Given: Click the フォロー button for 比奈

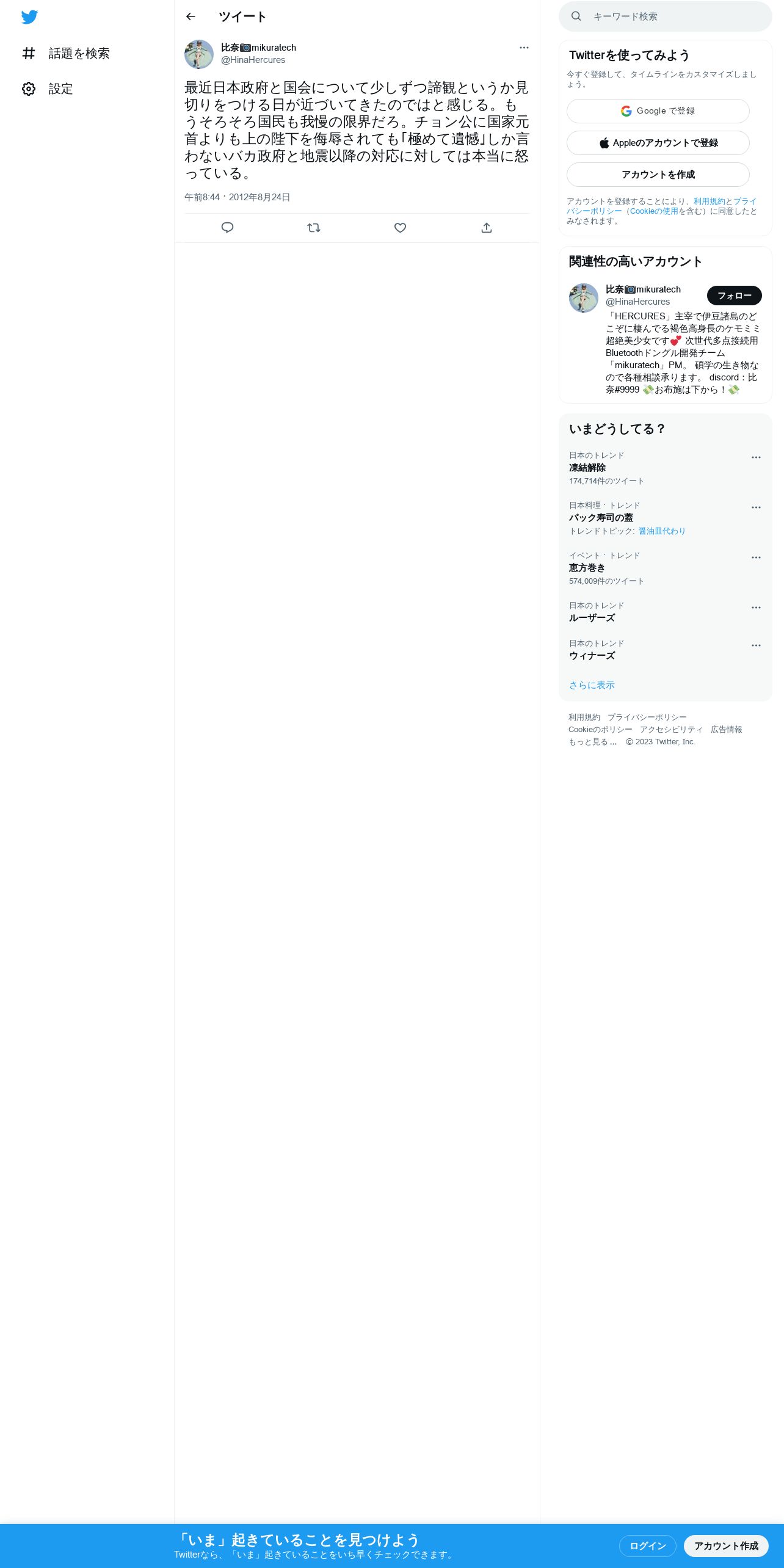Looking at the screenshot, I should click(734, 296).
